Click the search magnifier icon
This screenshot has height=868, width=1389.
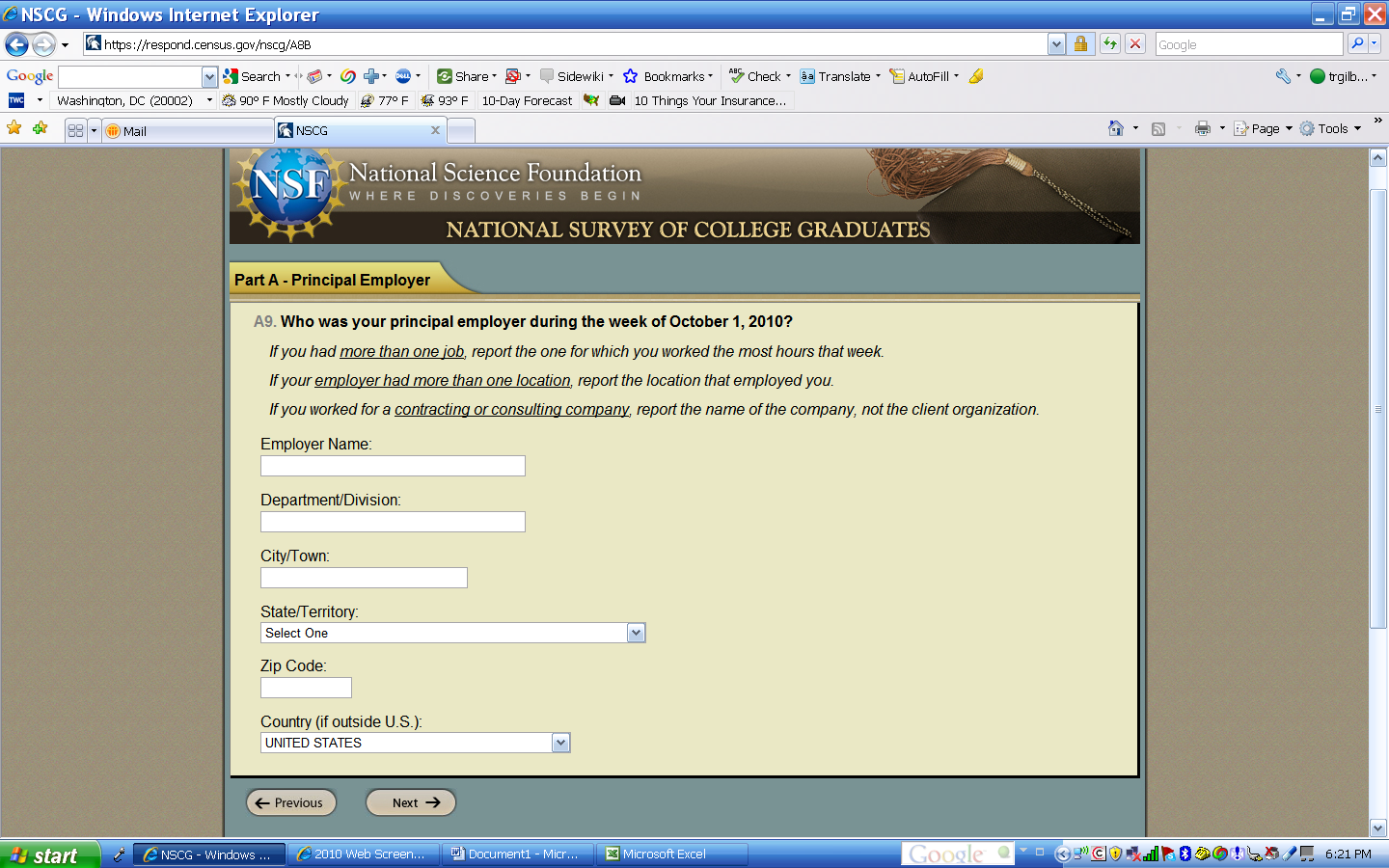click(x=1357, y=43)
